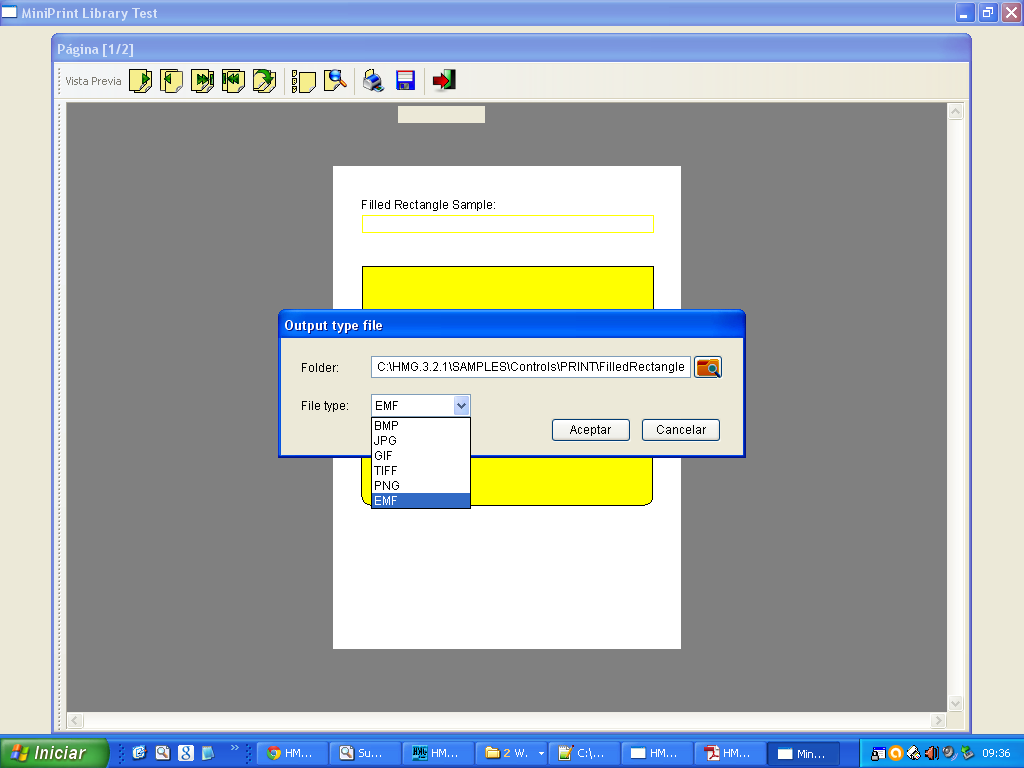Click into the Folder path field
Screen dimensions: 1024x768
(x=530, y=367)
